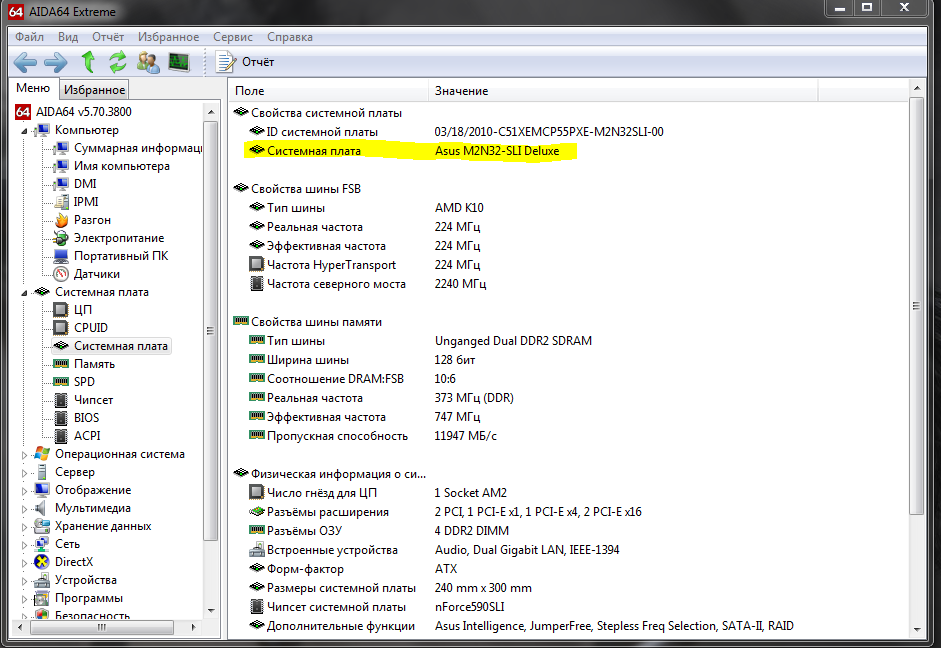The height and width of the screenshot is (648, 941).
Task: Select the DirectX icon in tree
Action: [42, 562]
